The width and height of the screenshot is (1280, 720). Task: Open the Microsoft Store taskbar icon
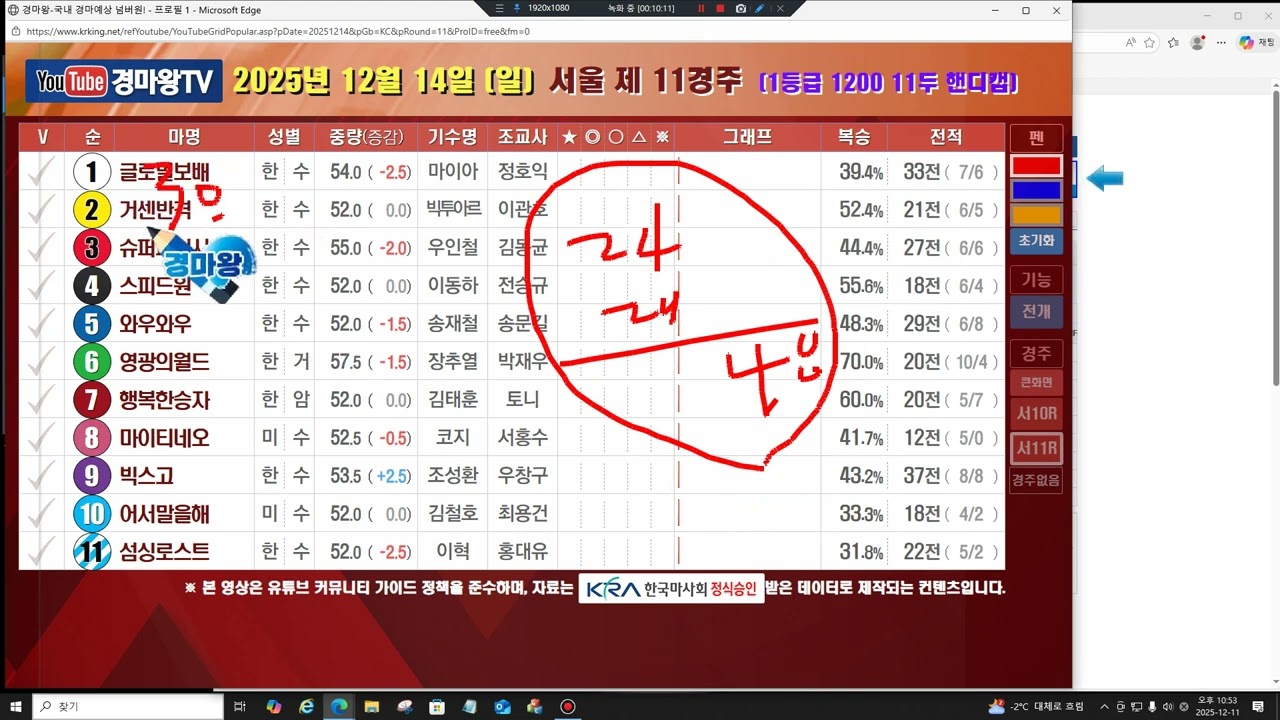click(437, 706)
